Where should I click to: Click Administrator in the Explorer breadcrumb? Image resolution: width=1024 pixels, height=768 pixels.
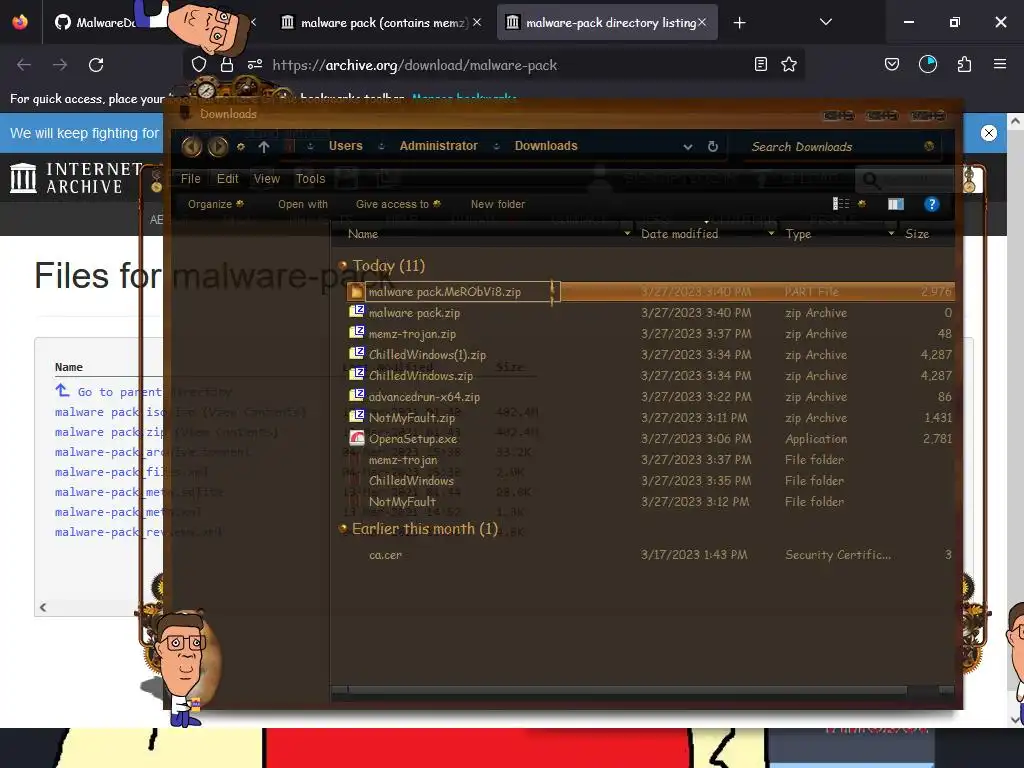click(x=439, y=146)
